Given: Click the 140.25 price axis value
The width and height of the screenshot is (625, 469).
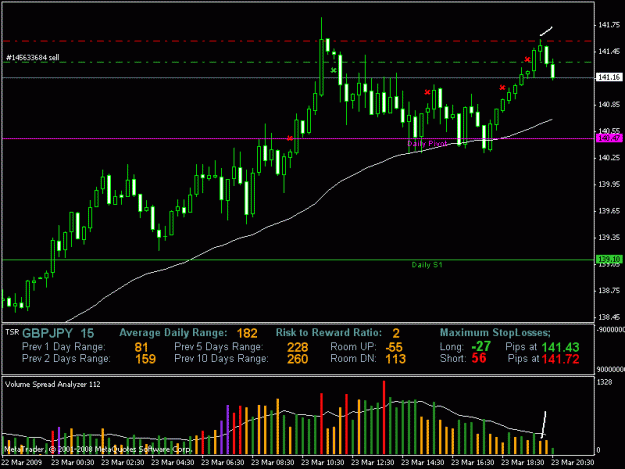Looking at the screenshot, I should point(609,158).
